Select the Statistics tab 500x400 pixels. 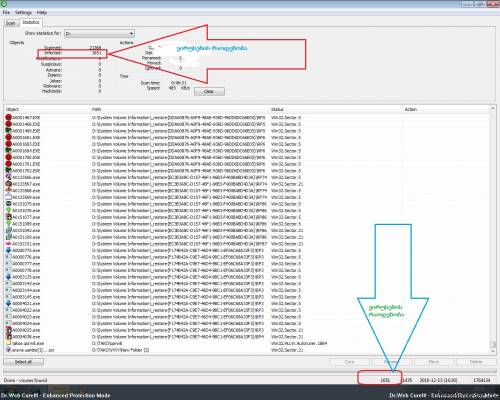[31, 22]
